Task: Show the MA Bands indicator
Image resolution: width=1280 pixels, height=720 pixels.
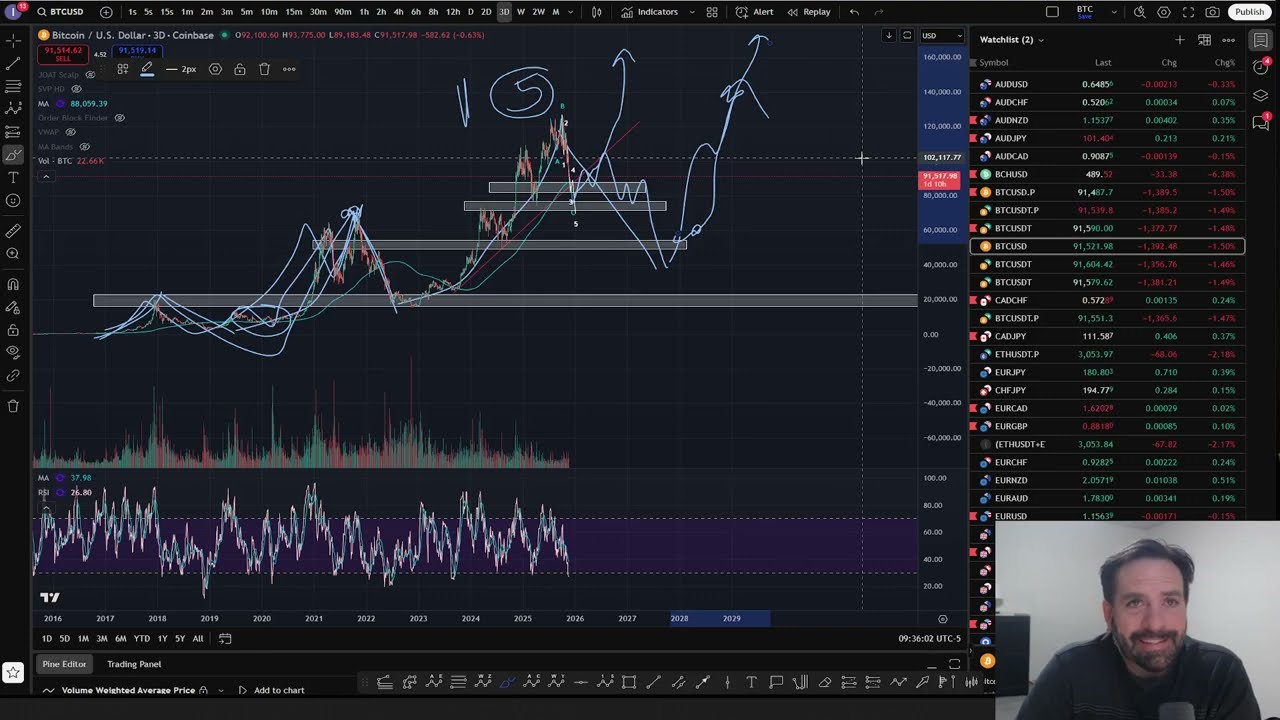Action: click(x=83, y=147)
